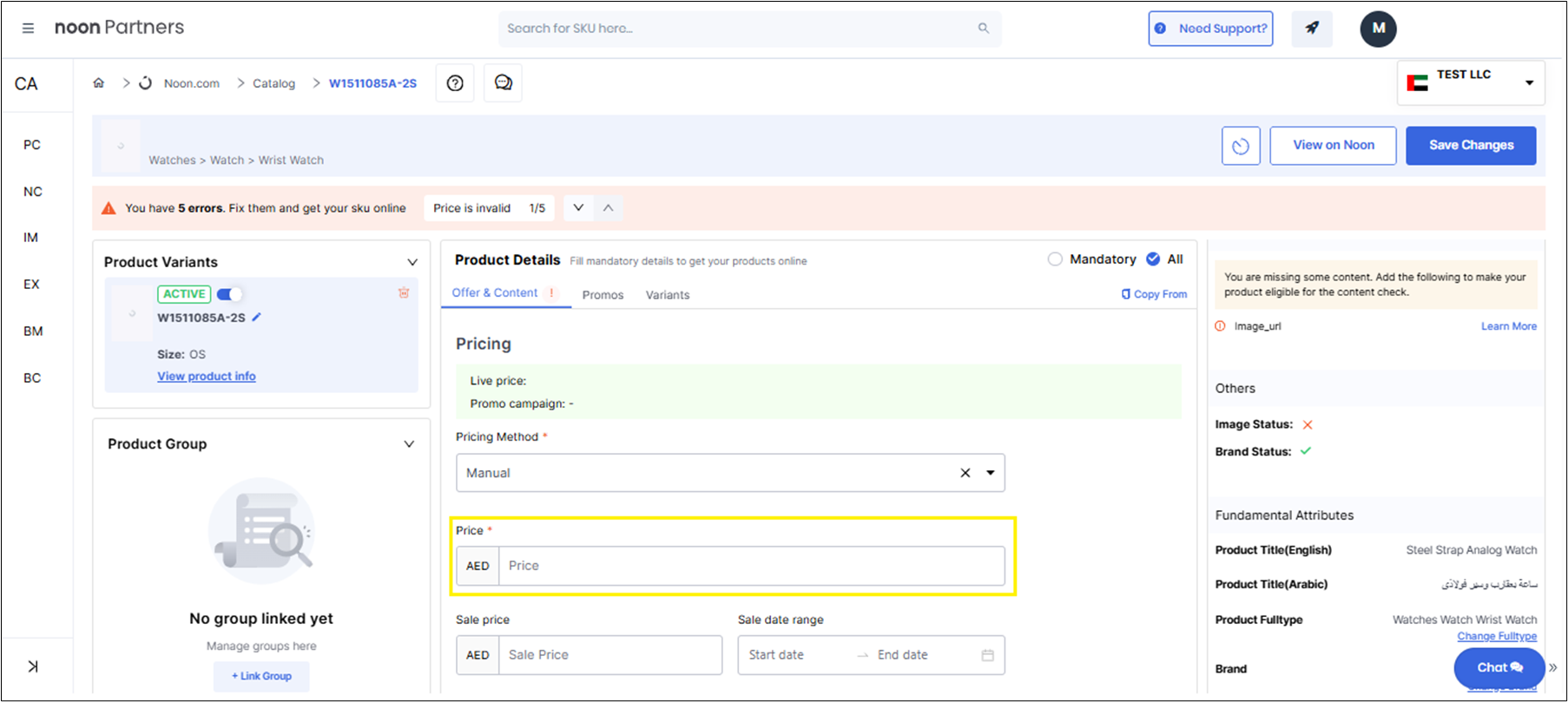
Task: Open BC in the sidebar
Action: [x=32, y=378]
